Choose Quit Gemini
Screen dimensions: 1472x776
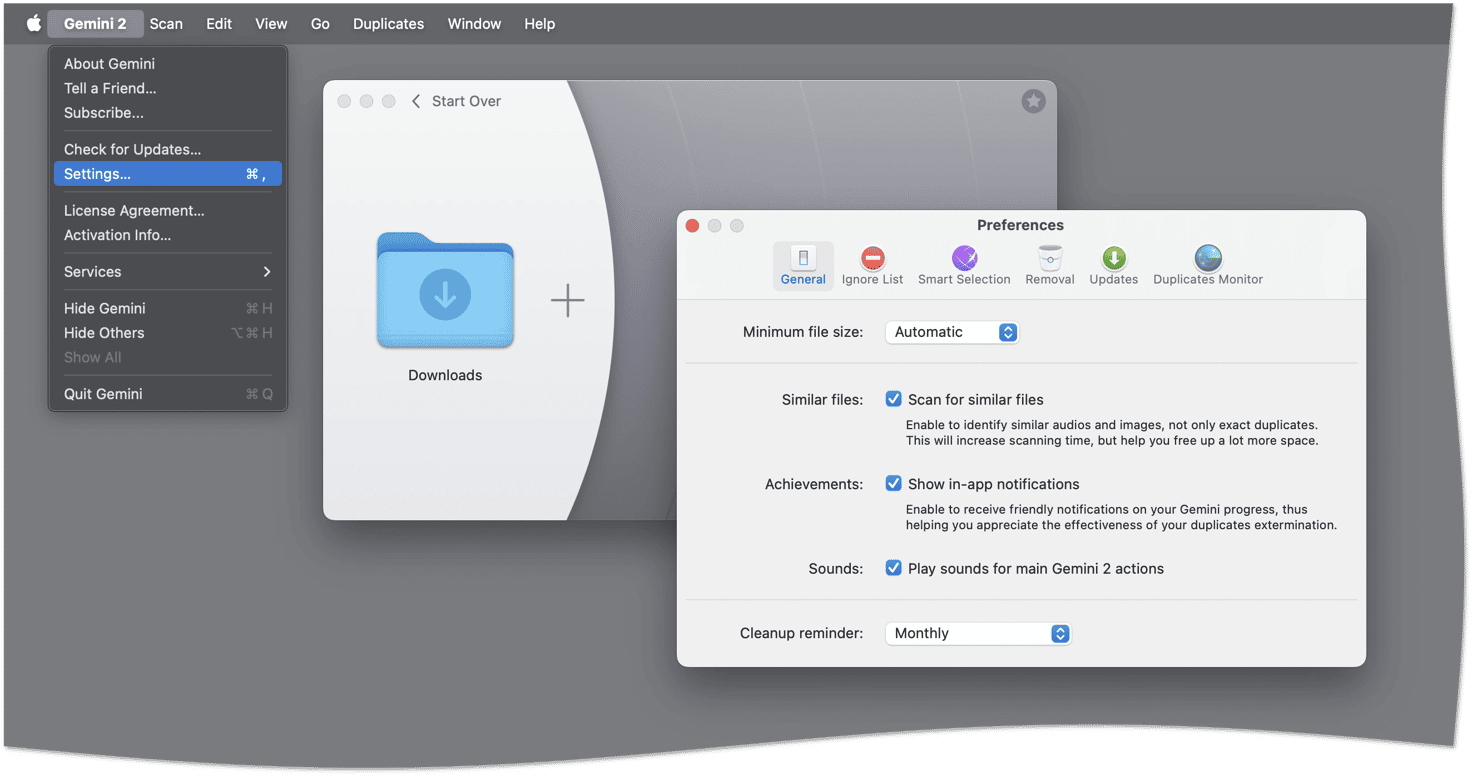coord(167,394)
